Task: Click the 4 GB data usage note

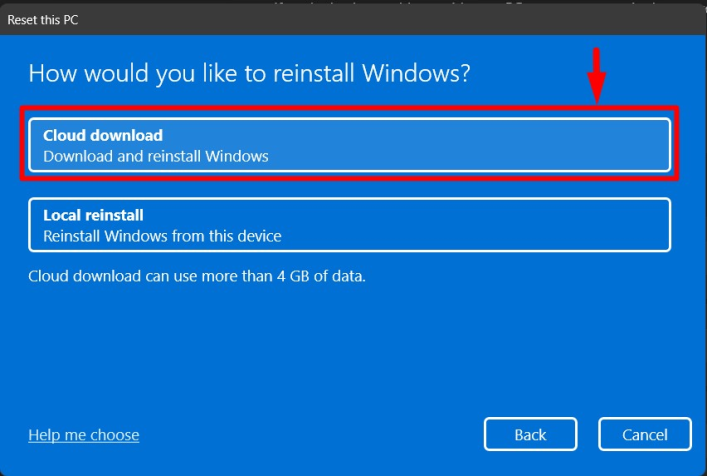Action: click(197, 275)
